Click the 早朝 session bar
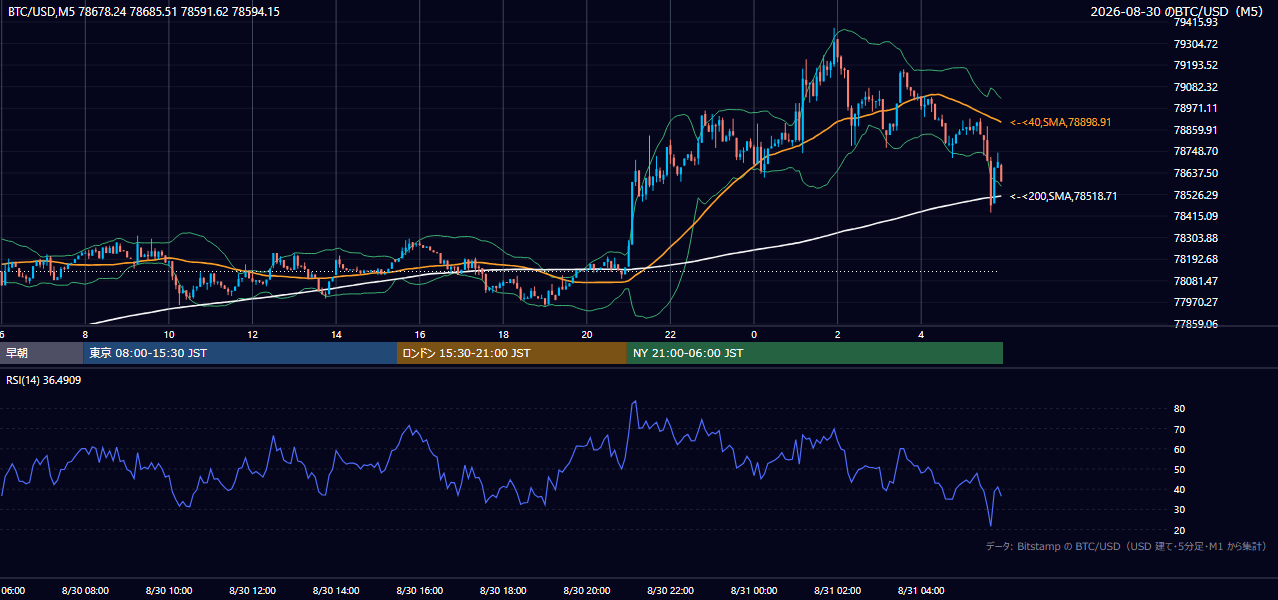The height and width of the screenshot is (600, 1278). pos(41,353)
